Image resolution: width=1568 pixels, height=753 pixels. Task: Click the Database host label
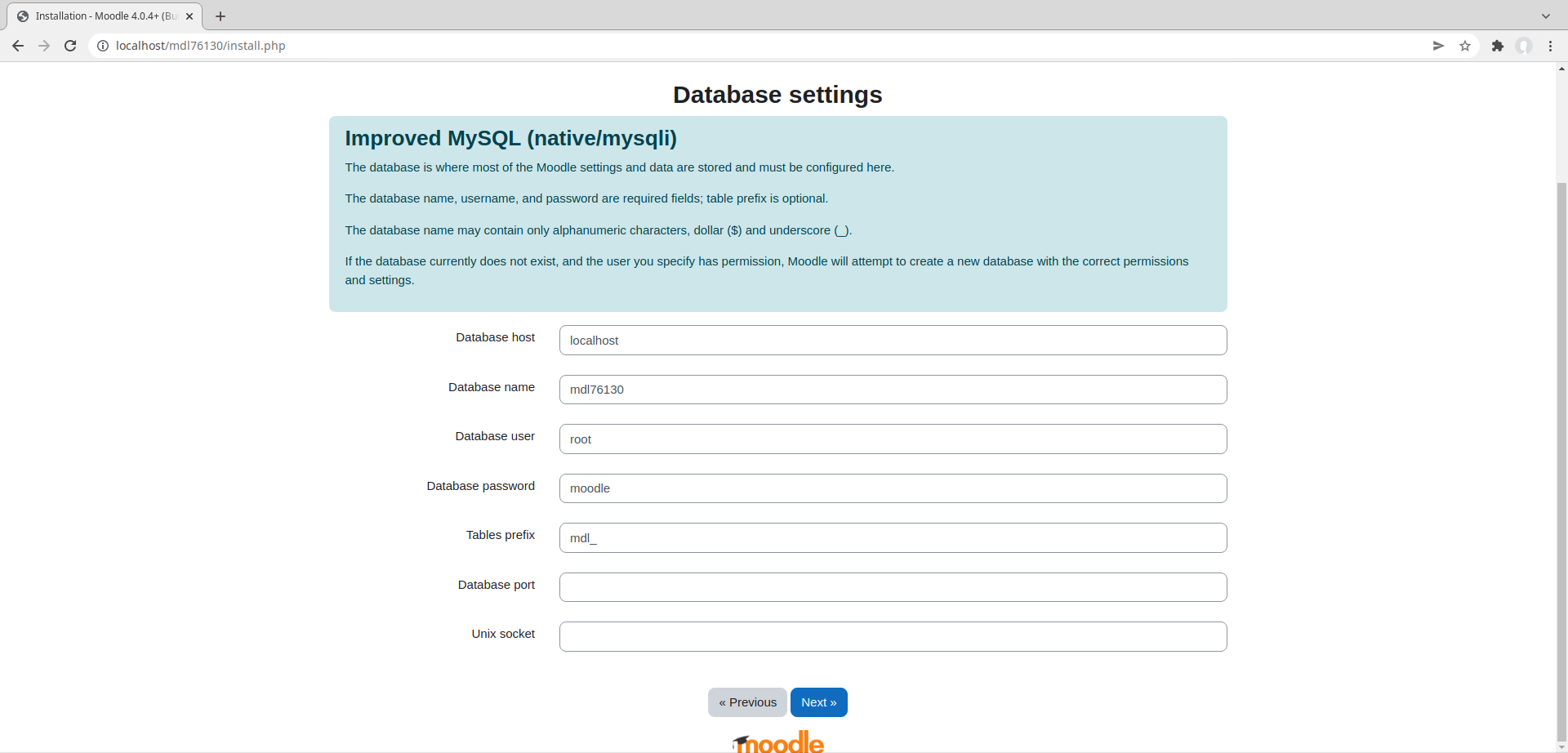point(495,337)
